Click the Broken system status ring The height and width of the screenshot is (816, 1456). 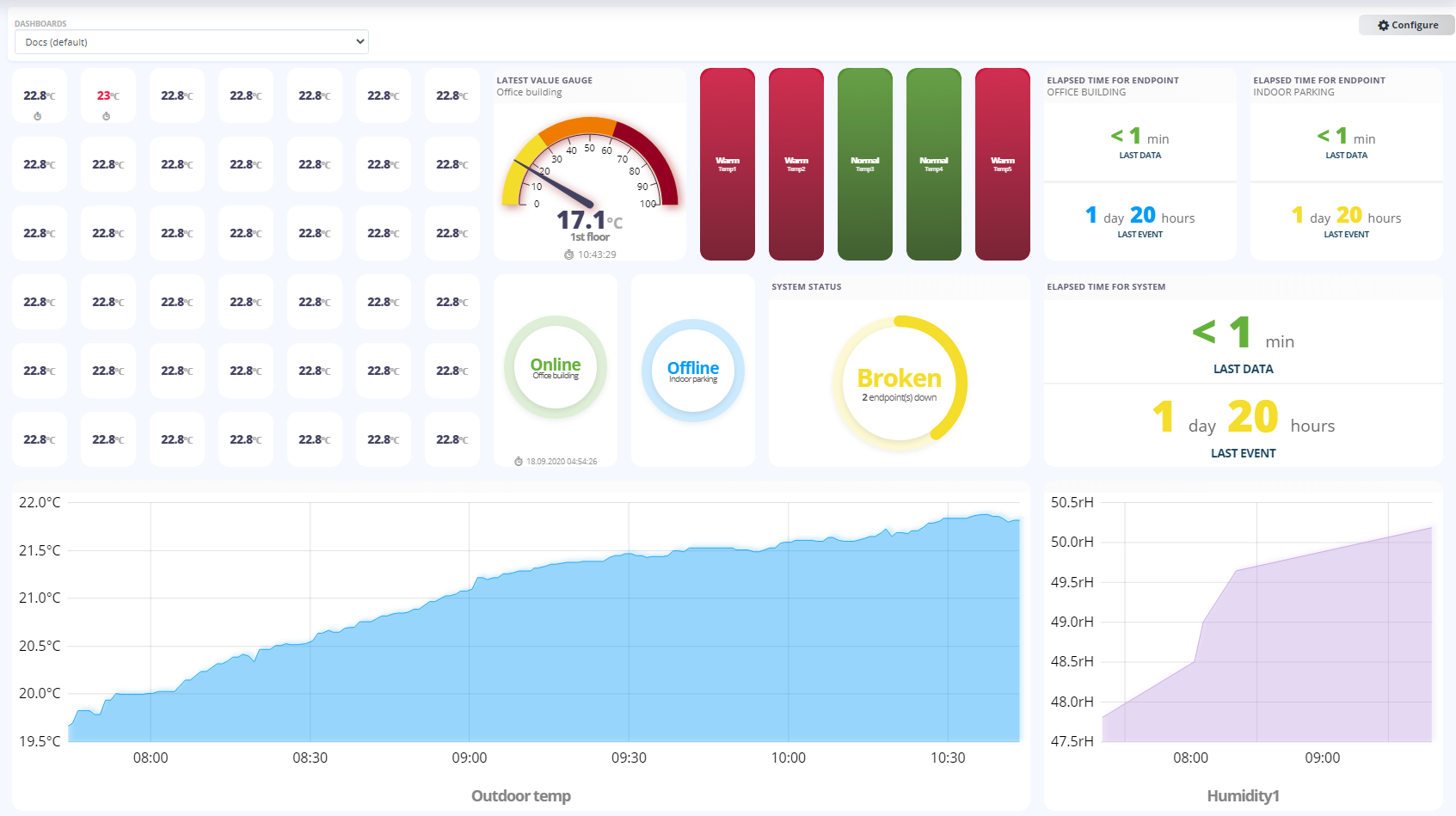pos(900,383)
